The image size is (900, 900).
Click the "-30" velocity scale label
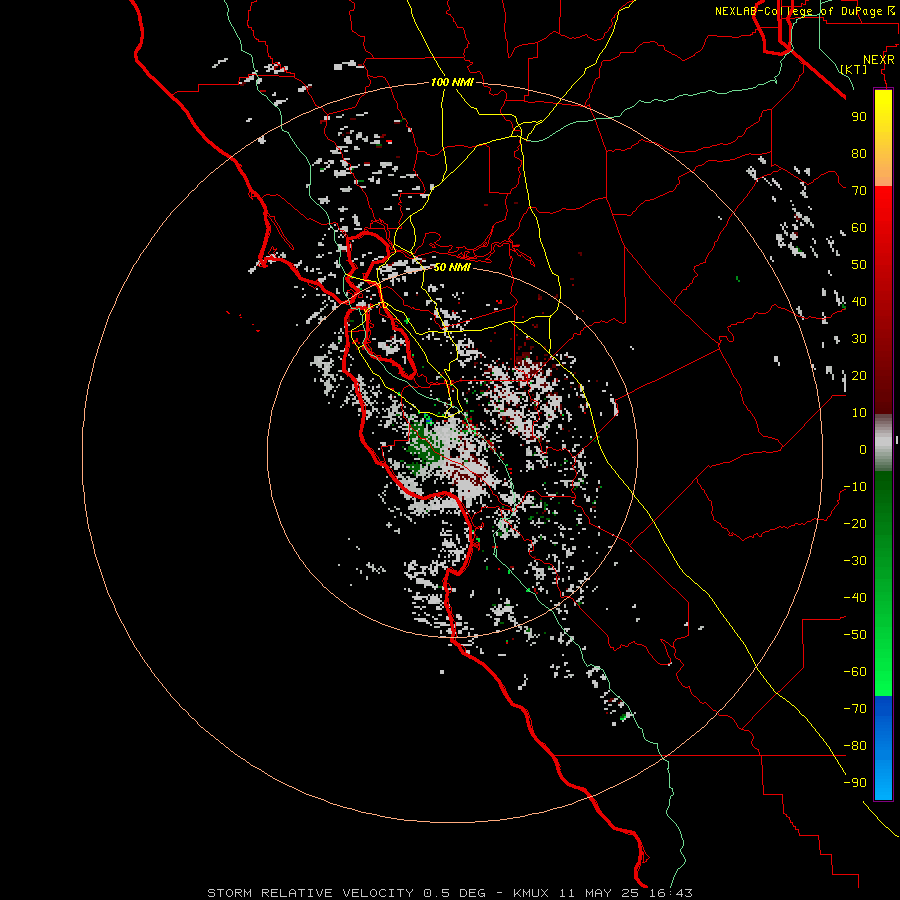coord(855,561)
